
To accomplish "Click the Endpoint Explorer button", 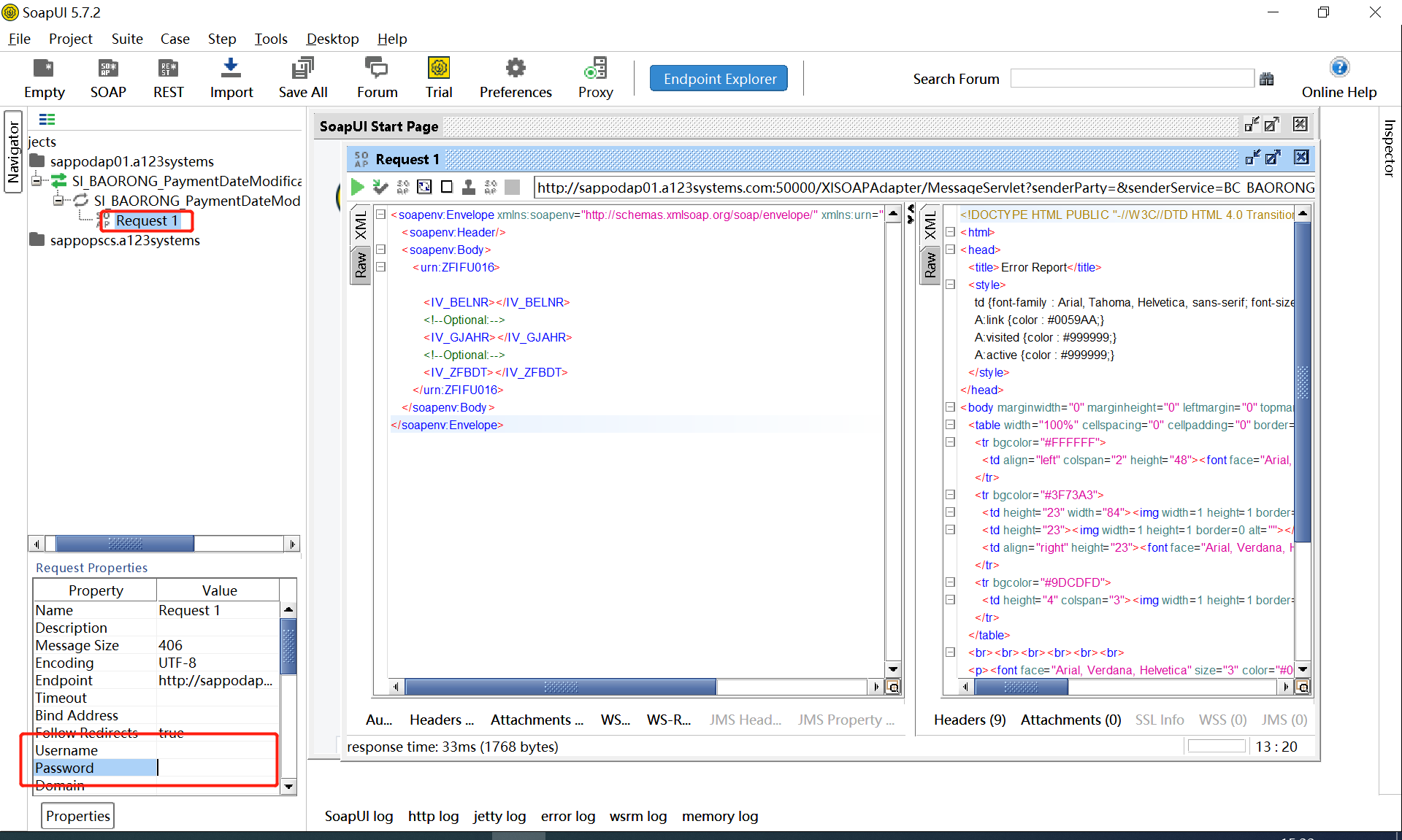I will coord(719,79).
